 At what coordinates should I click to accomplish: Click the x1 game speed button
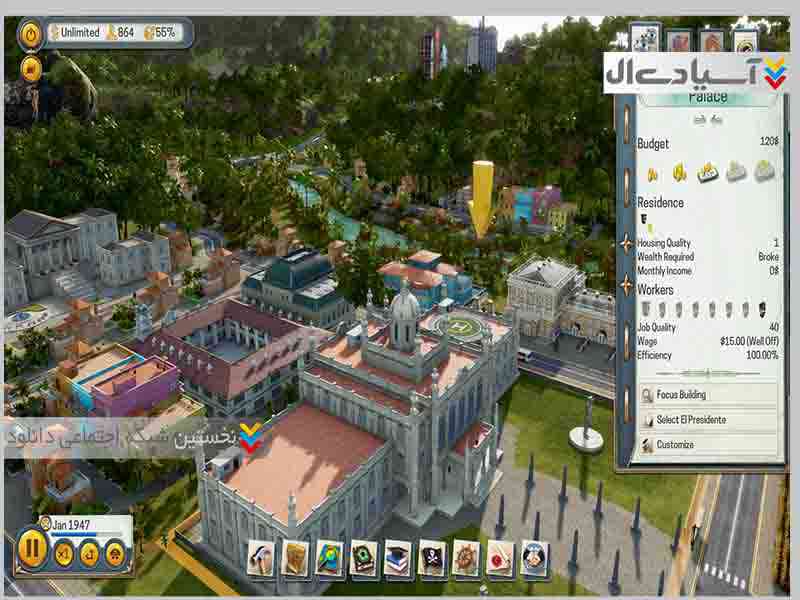[64, 553]
